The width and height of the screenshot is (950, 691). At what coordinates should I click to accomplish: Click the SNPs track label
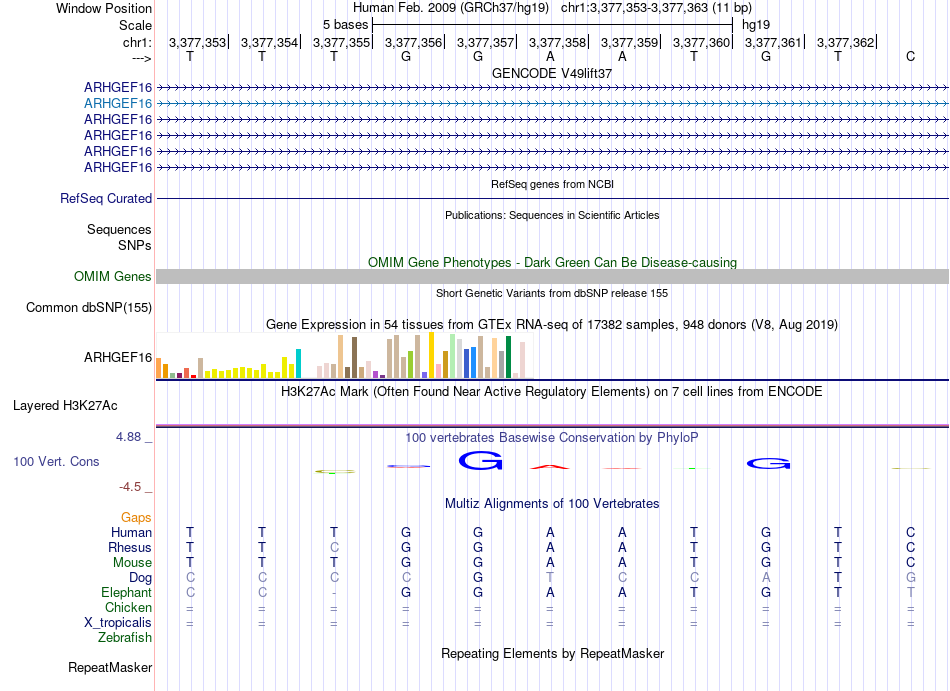pyautogui.click(x=135, y=245)
